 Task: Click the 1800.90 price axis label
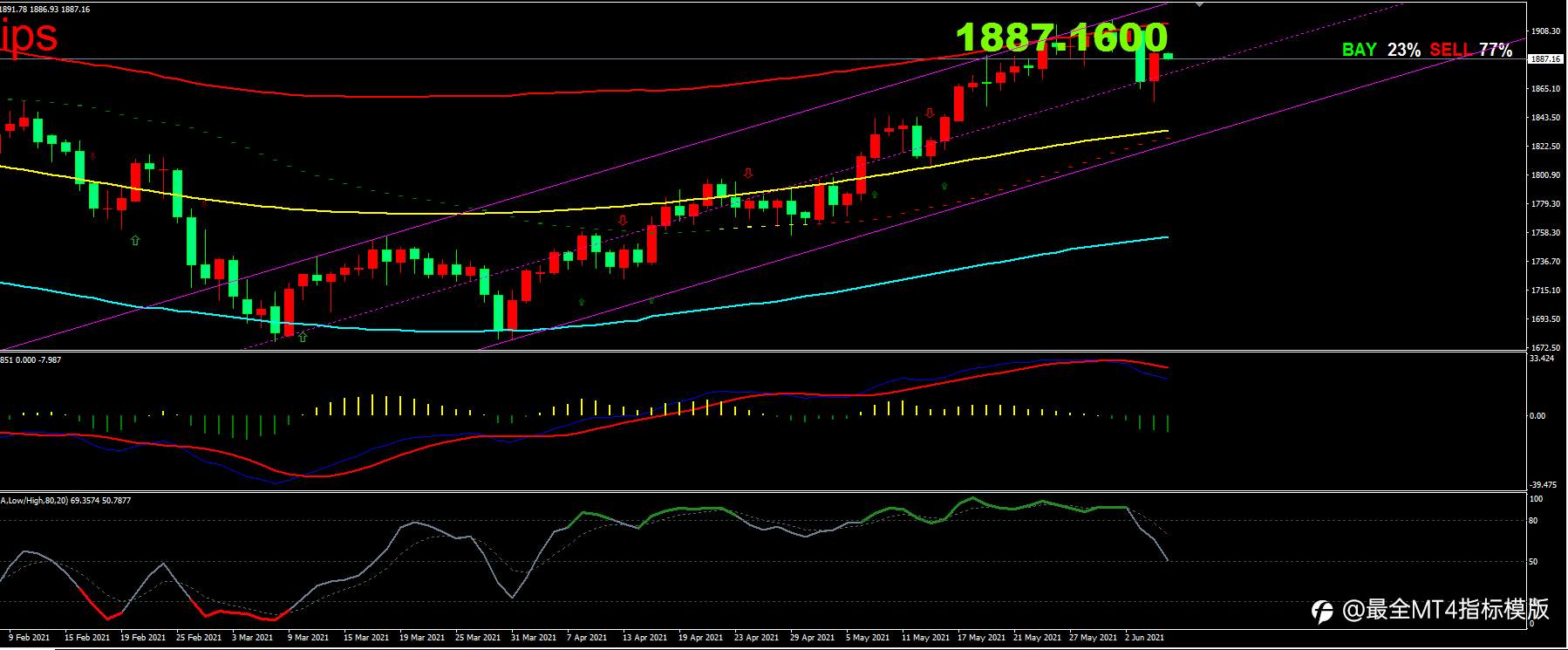point(1545,175)
